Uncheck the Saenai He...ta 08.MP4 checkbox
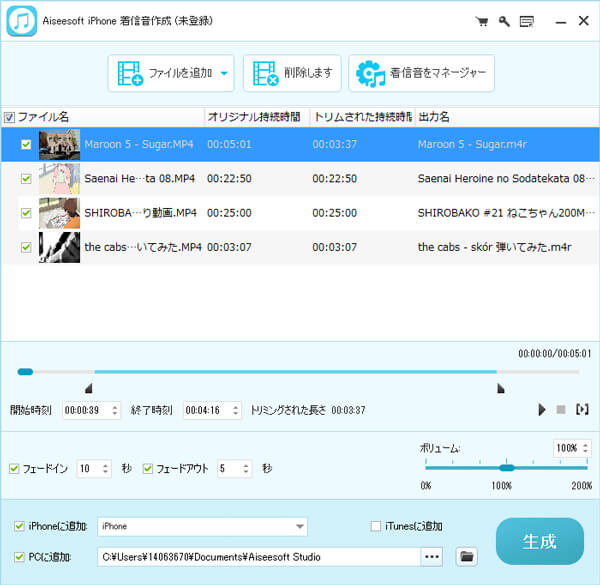This screenshot has height=585, width=600. coord(26,179)
